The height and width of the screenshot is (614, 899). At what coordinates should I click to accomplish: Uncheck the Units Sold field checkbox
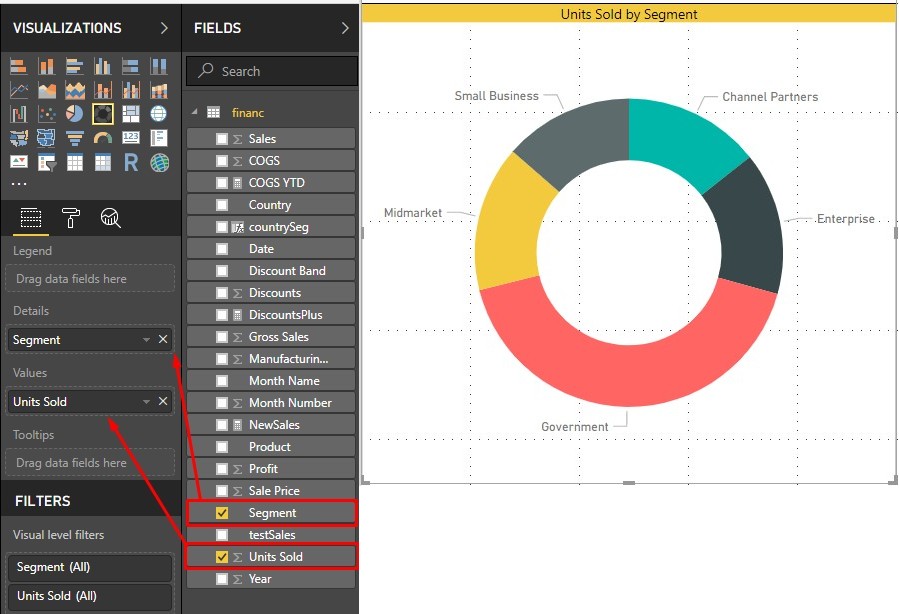(222, 557)
